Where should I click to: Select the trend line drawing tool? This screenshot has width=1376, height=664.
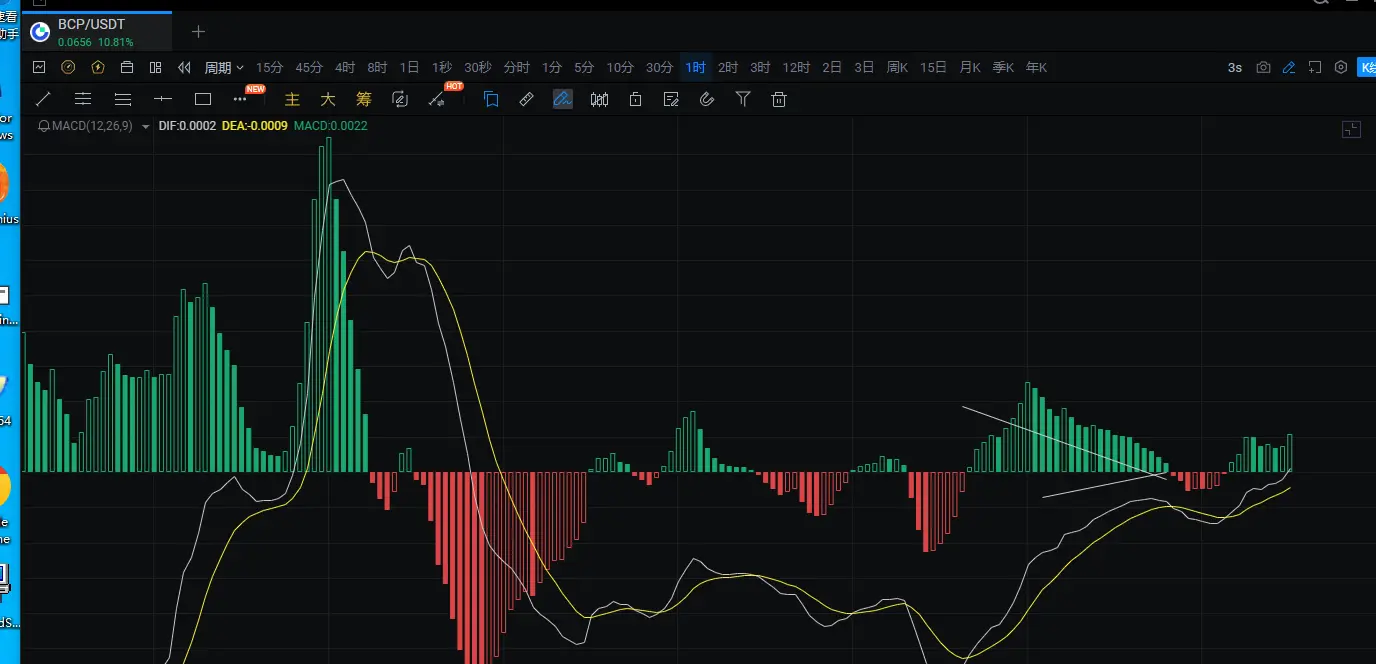43,99
